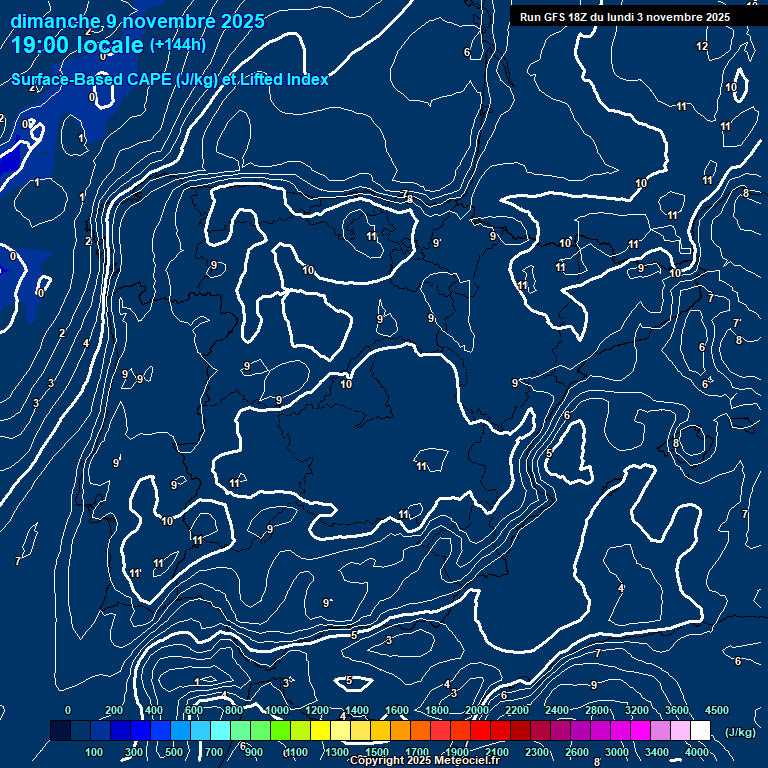Click the legend value '3400'
This screenshot has height=768, width=768.
click(657, 752)
